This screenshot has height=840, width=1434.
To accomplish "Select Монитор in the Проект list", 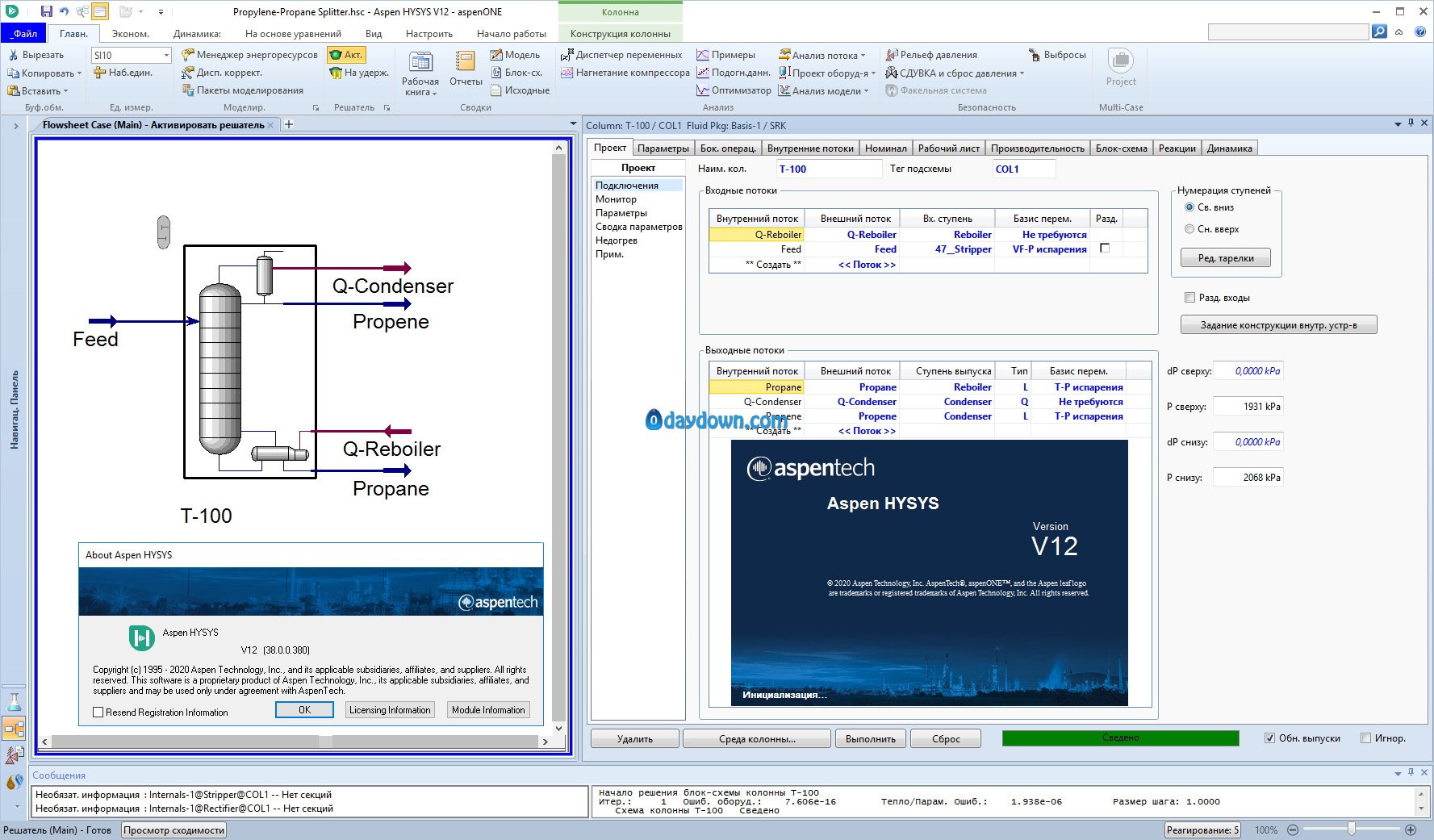I will tap(616, 199).
